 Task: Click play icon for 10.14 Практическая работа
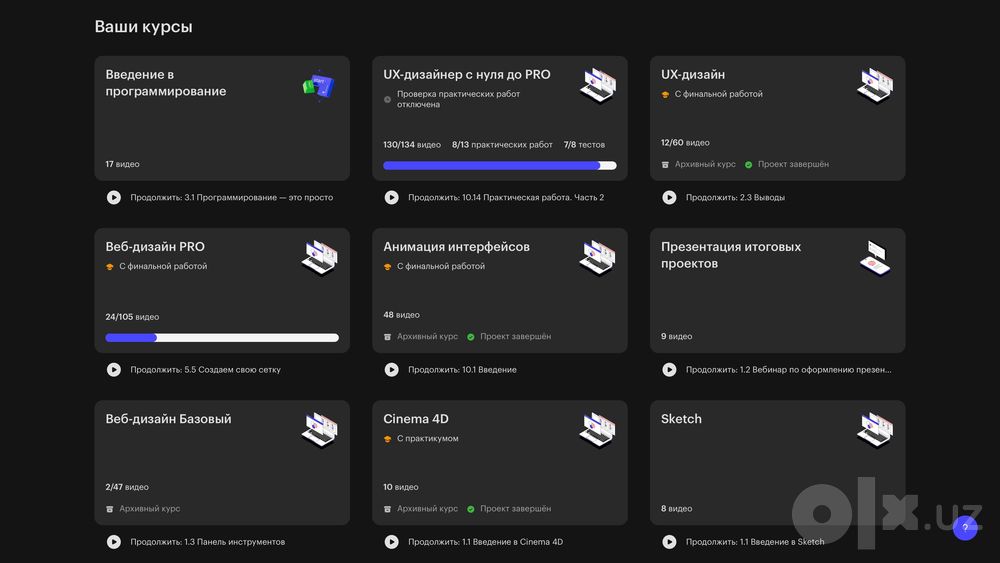point(392,198)
